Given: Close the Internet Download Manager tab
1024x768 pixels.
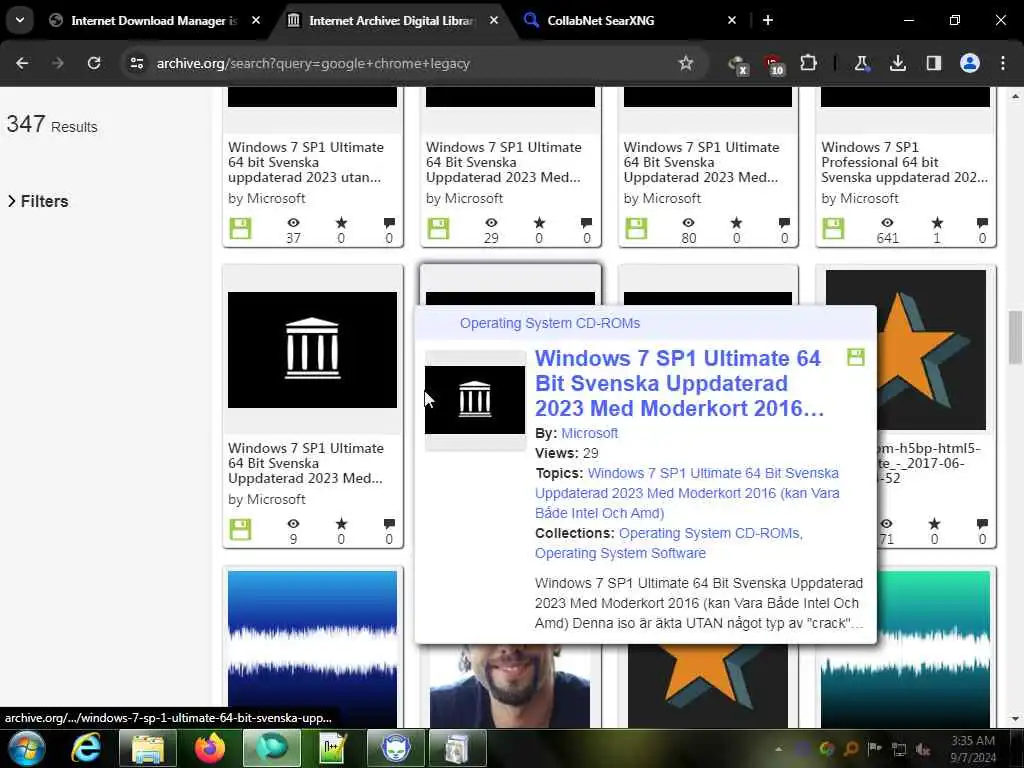Looking at the screenshot, I should [256, 20].
